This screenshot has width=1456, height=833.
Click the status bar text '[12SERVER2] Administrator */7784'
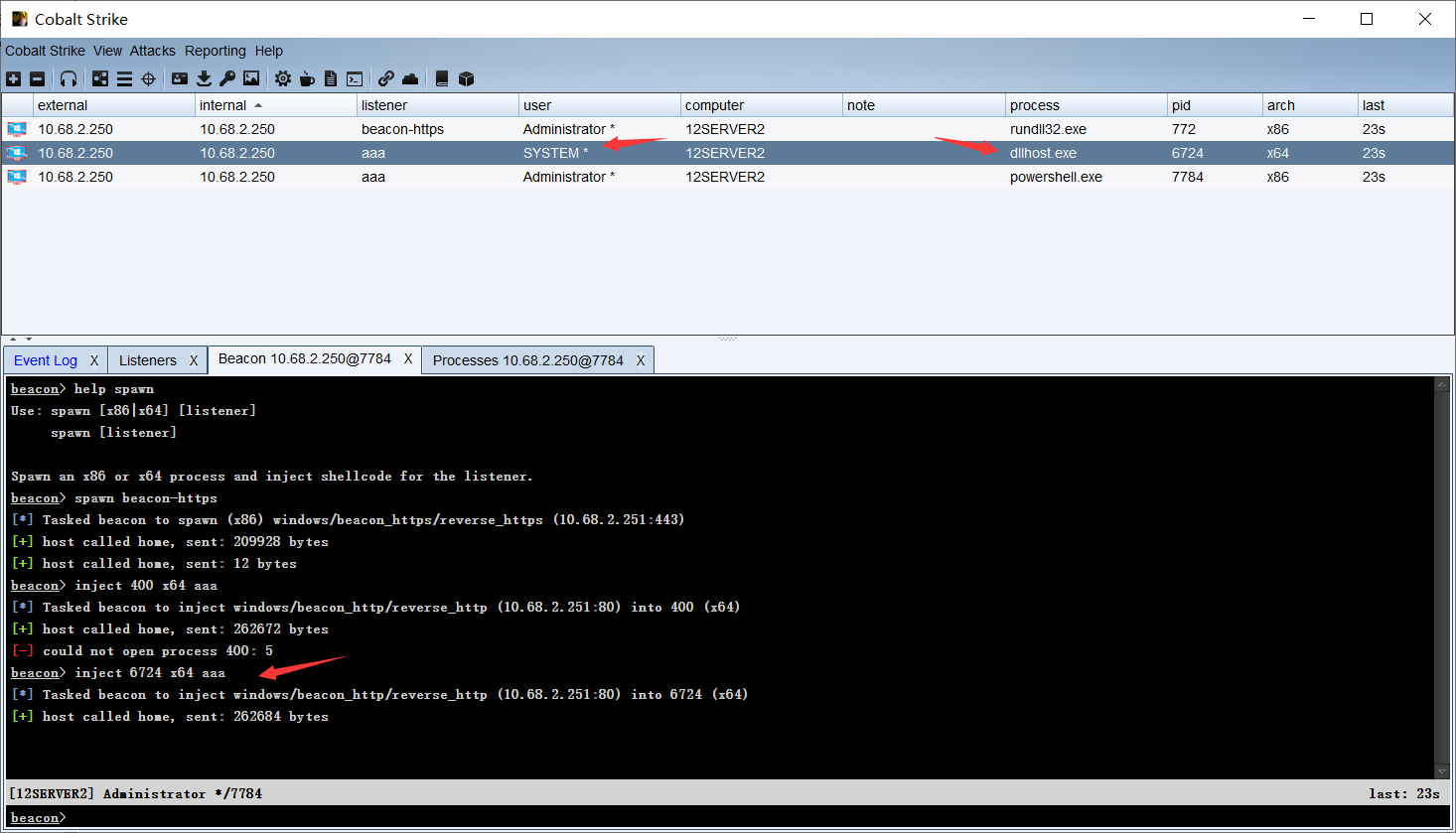tap(136, 793)
